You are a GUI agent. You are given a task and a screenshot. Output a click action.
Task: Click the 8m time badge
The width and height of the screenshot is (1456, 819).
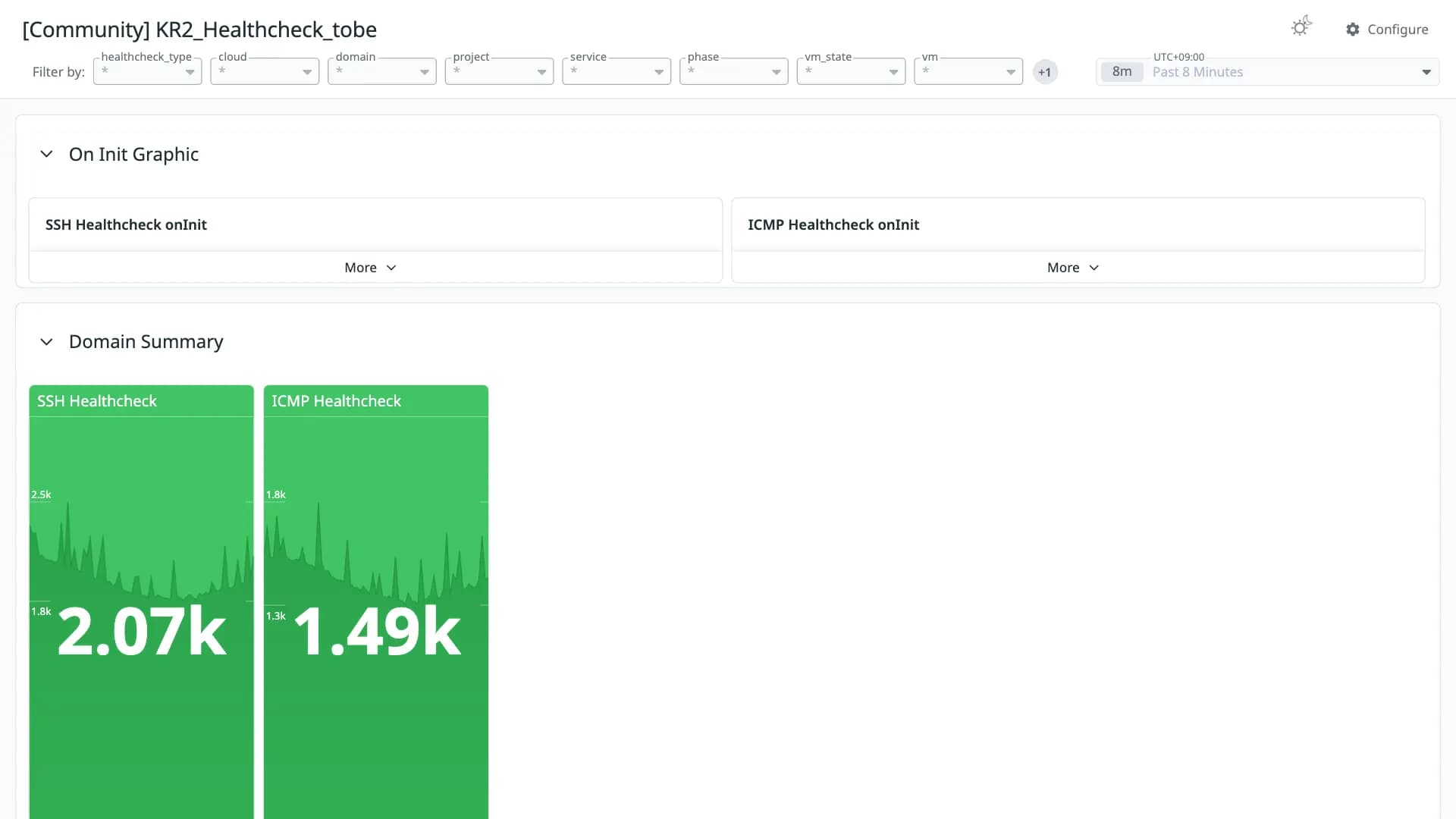(x=1122, y=72)
